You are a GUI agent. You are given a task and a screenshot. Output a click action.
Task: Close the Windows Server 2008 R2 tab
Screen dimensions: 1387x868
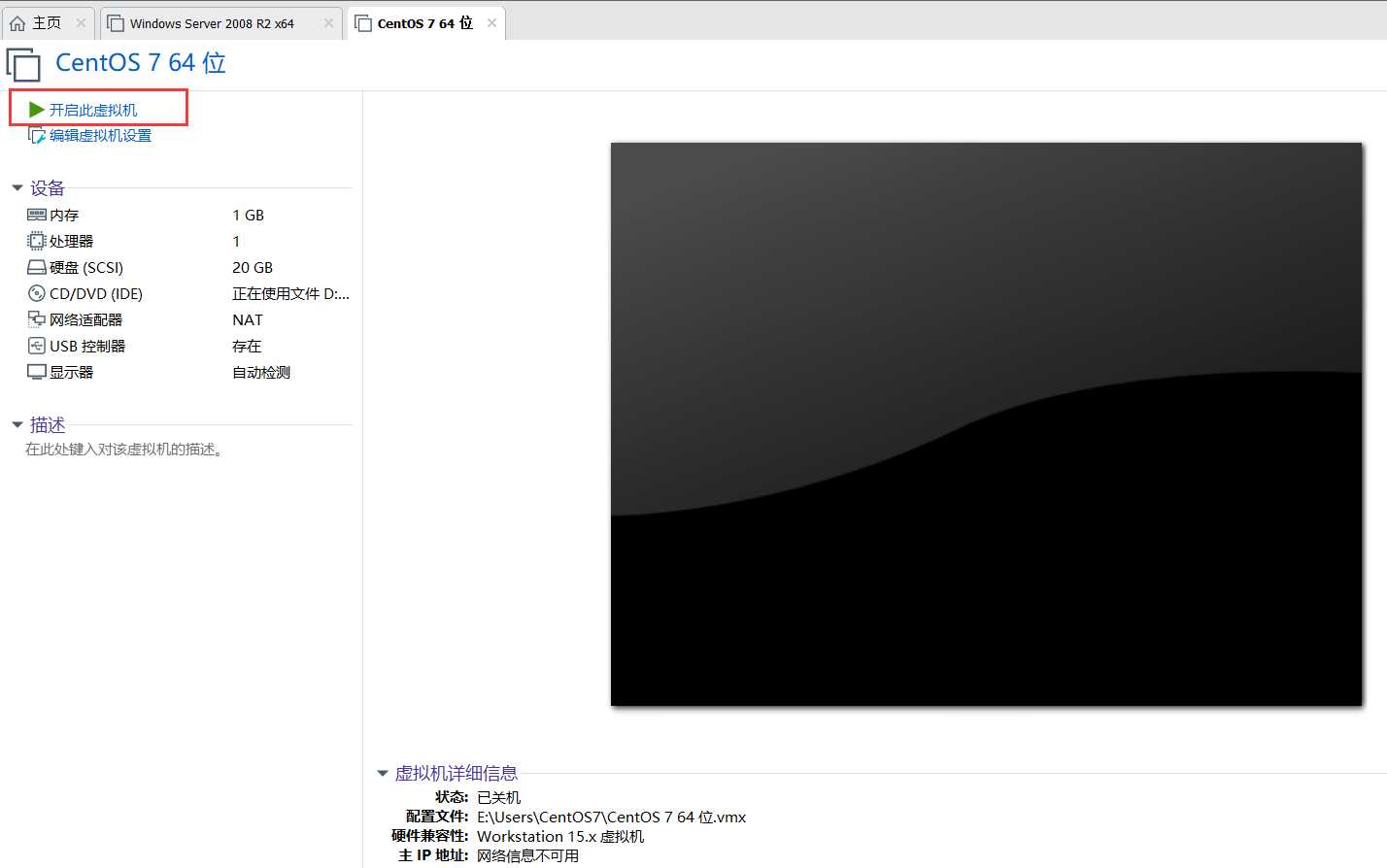328,23
